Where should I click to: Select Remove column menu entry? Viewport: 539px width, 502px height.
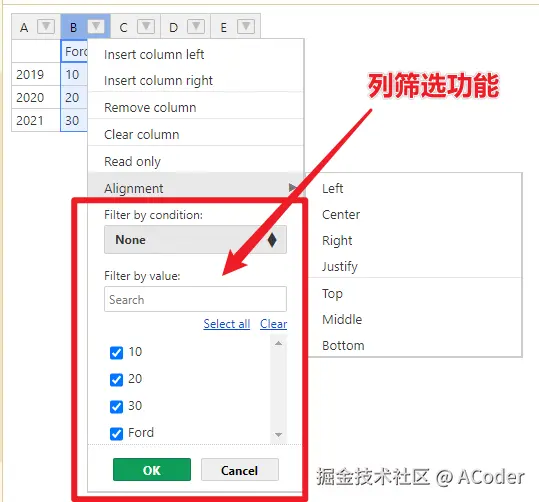coord(196,107)
